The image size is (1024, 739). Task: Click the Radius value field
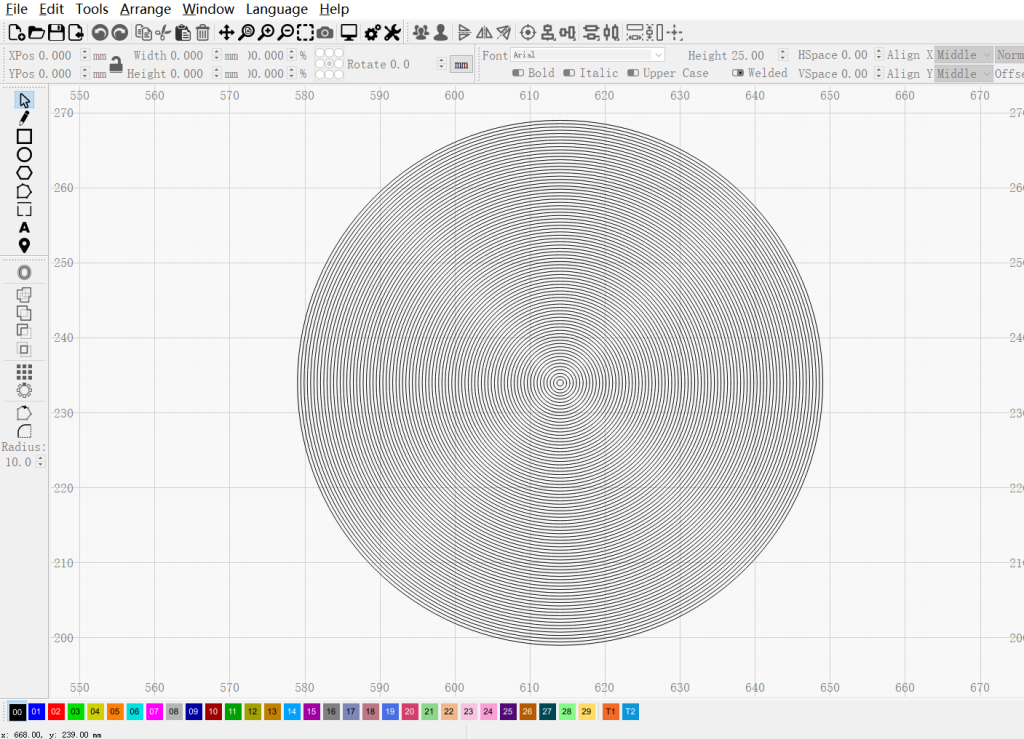coord(19,462)
